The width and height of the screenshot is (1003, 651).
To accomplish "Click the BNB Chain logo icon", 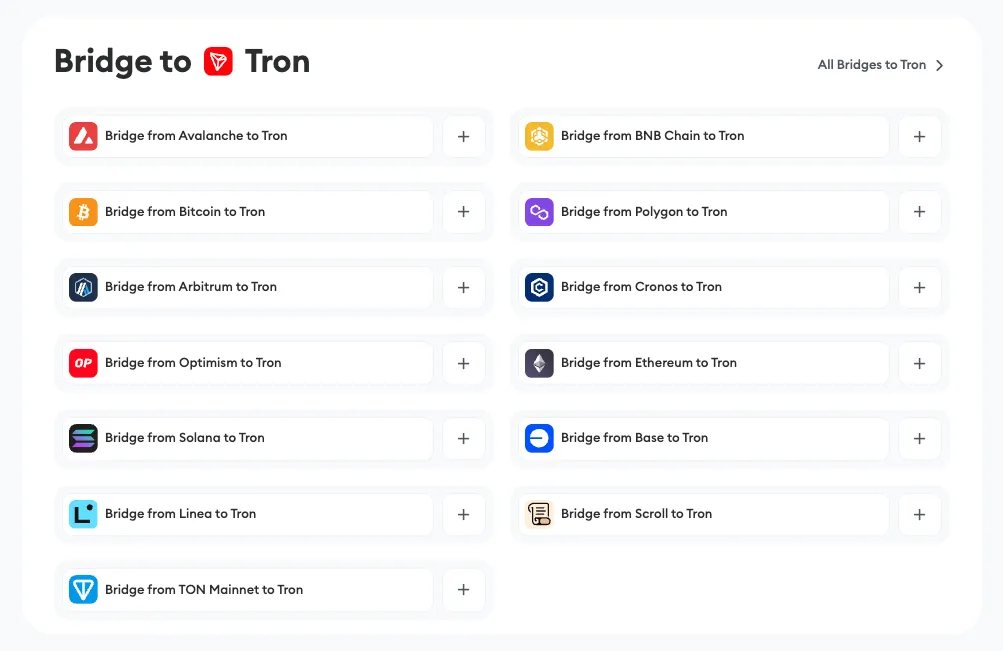I will tap(539, 136).
